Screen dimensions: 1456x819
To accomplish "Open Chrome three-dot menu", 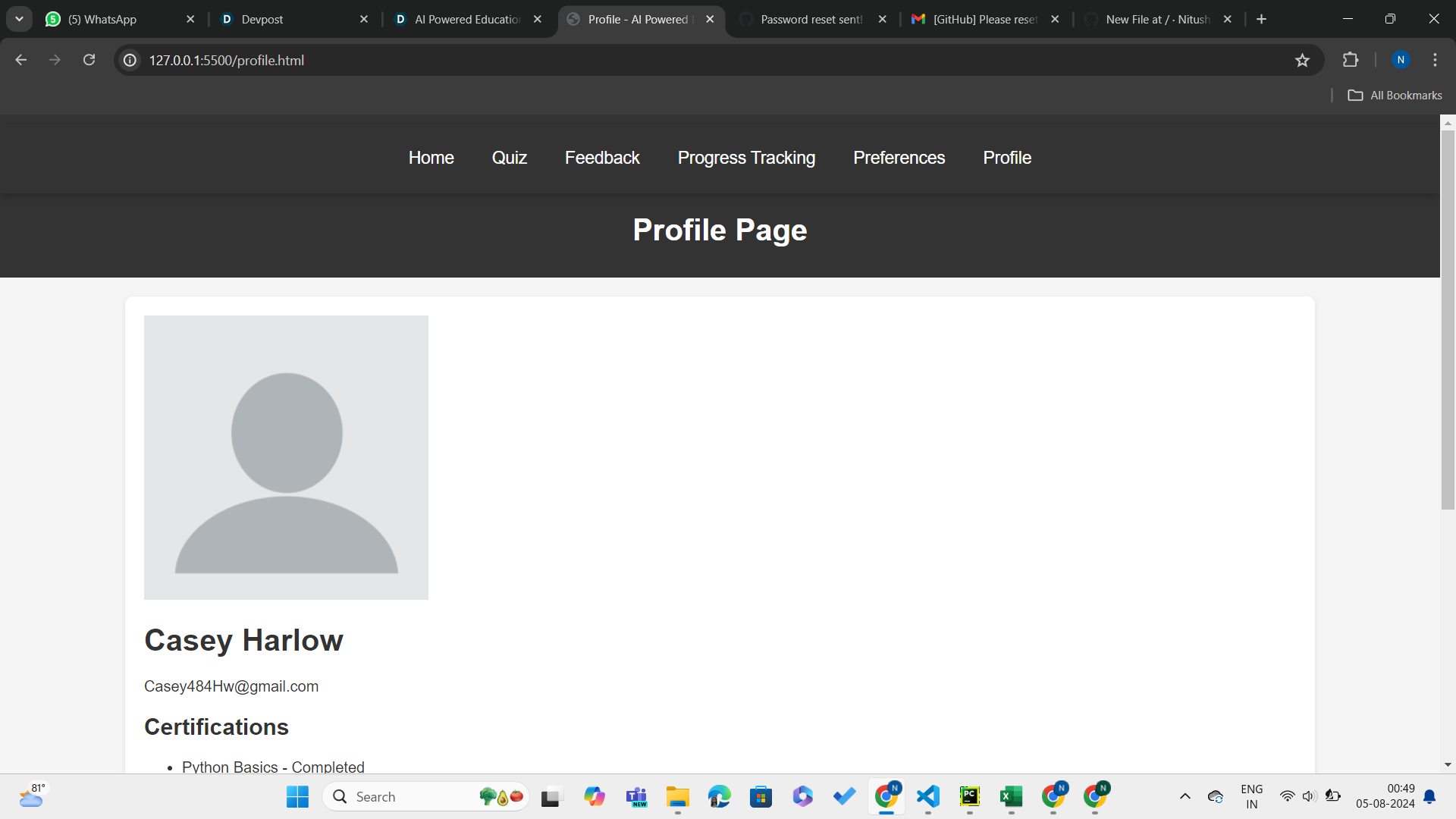I will 1435,60.
